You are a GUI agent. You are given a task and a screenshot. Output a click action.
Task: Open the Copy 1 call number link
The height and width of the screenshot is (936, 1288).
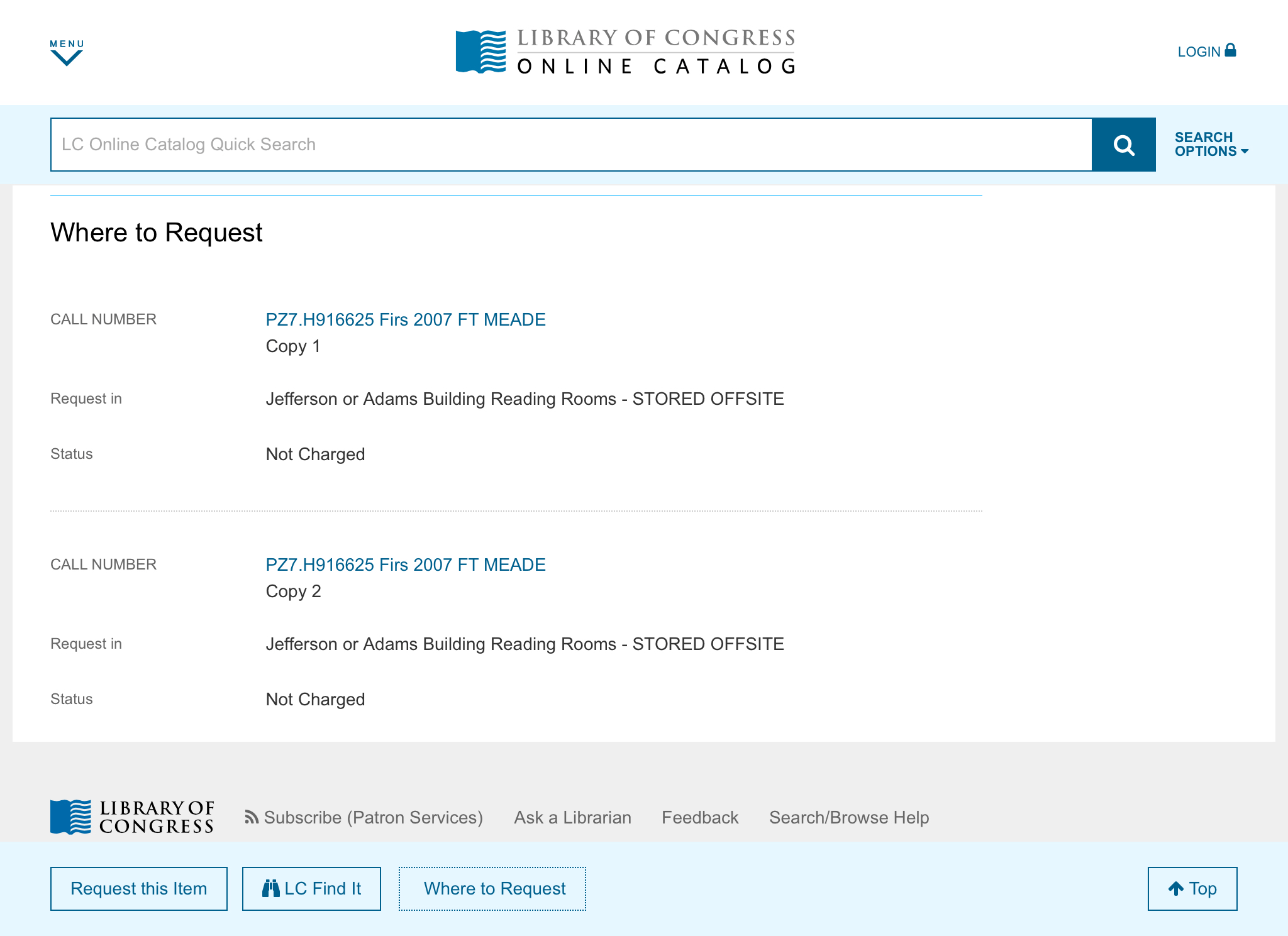[x=405, y=319]
